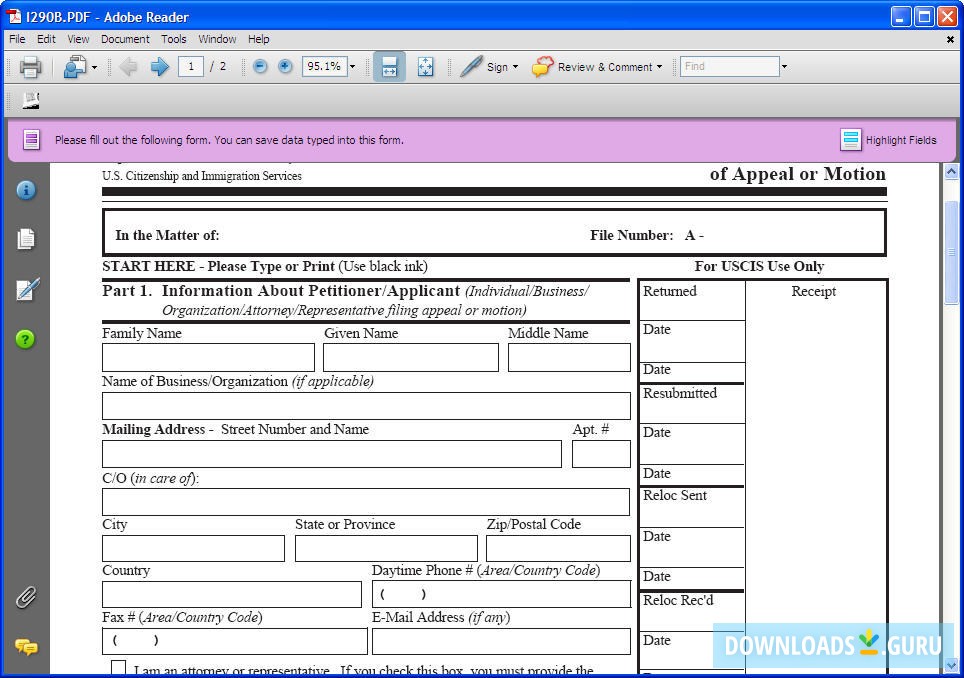
Task: Go to next page with arrow button
Action: pos(158,66)
